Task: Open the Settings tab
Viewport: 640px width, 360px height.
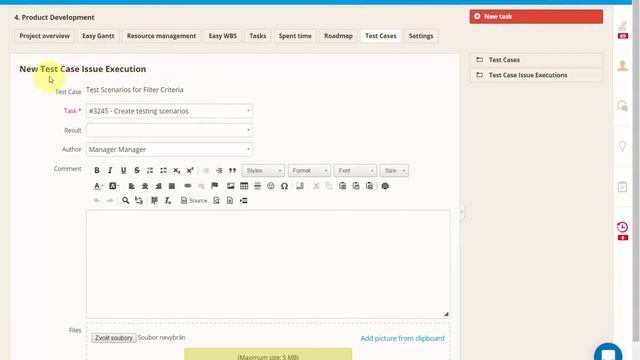Action: (421, 36)
